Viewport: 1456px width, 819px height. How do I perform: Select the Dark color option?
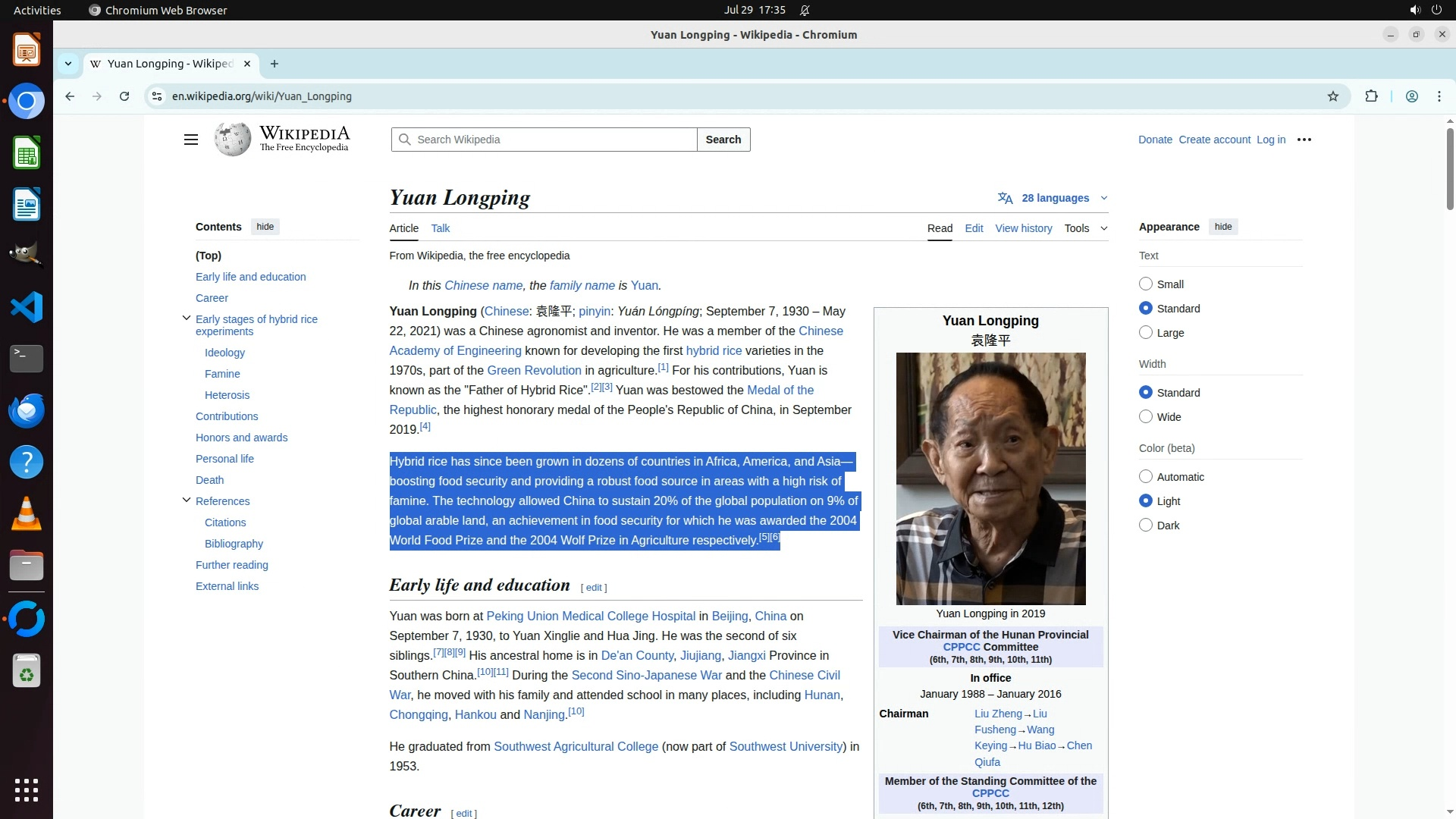tap(1146, 526)
